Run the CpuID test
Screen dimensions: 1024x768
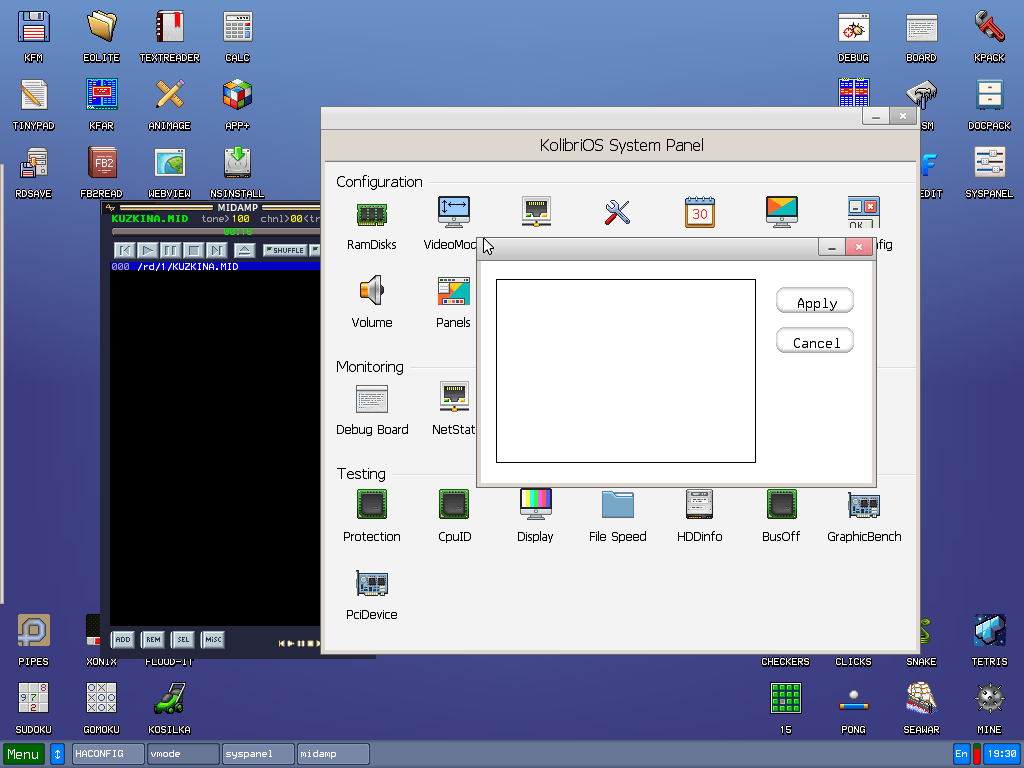point(454,505)
